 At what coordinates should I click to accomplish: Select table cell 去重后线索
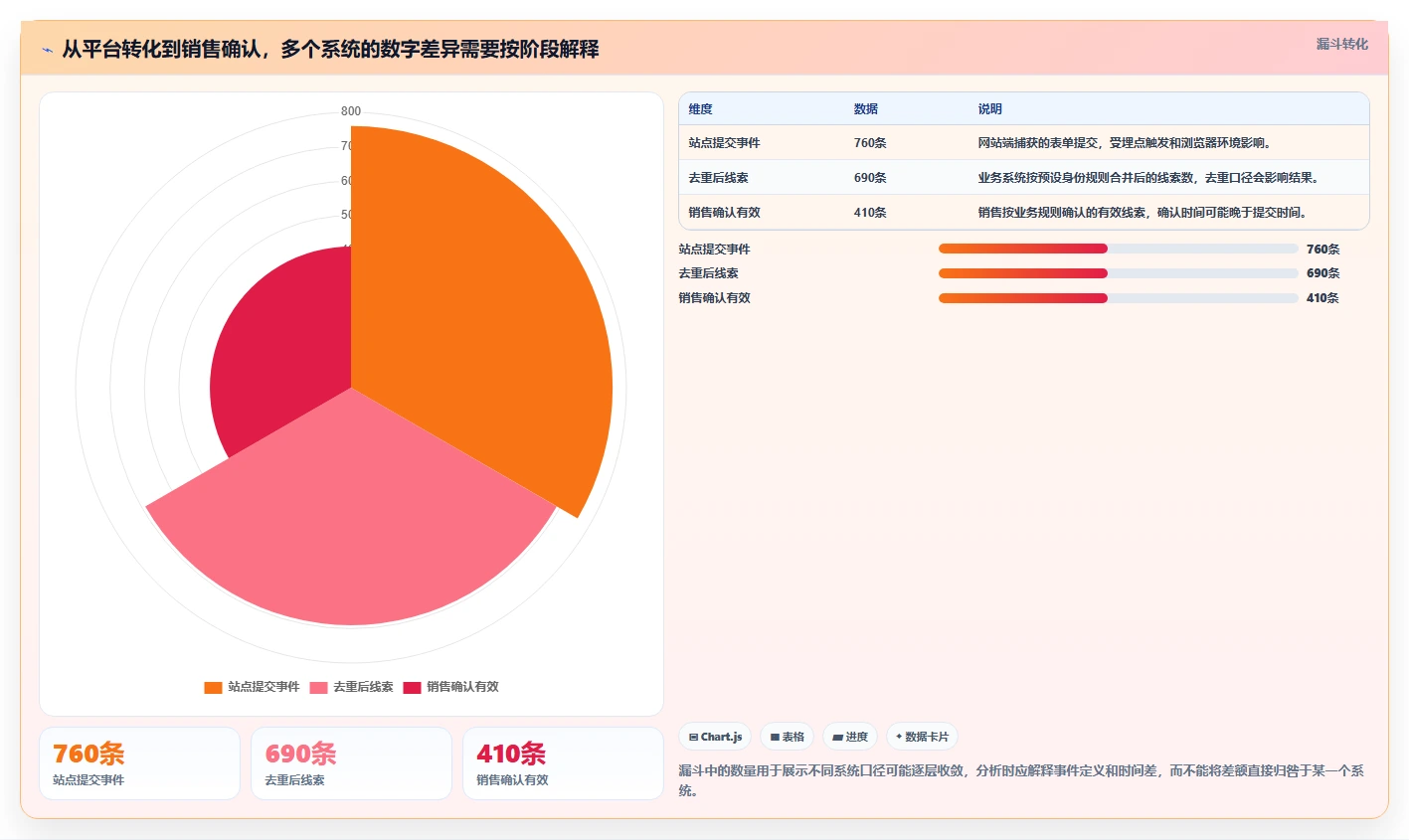click(x=718, y=178)
